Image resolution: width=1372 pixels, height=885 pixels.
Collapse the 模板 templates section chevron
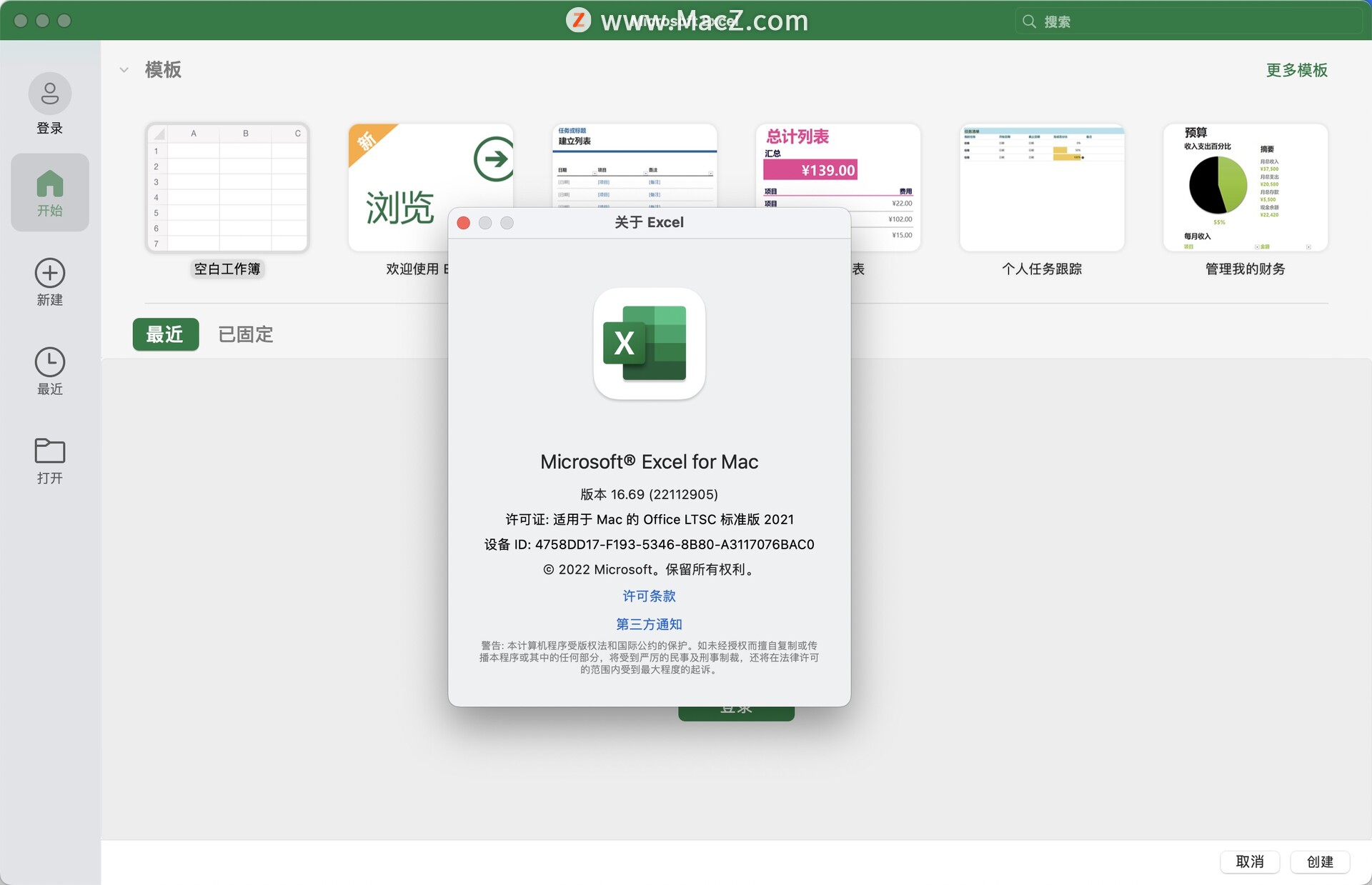coord(124,69)
